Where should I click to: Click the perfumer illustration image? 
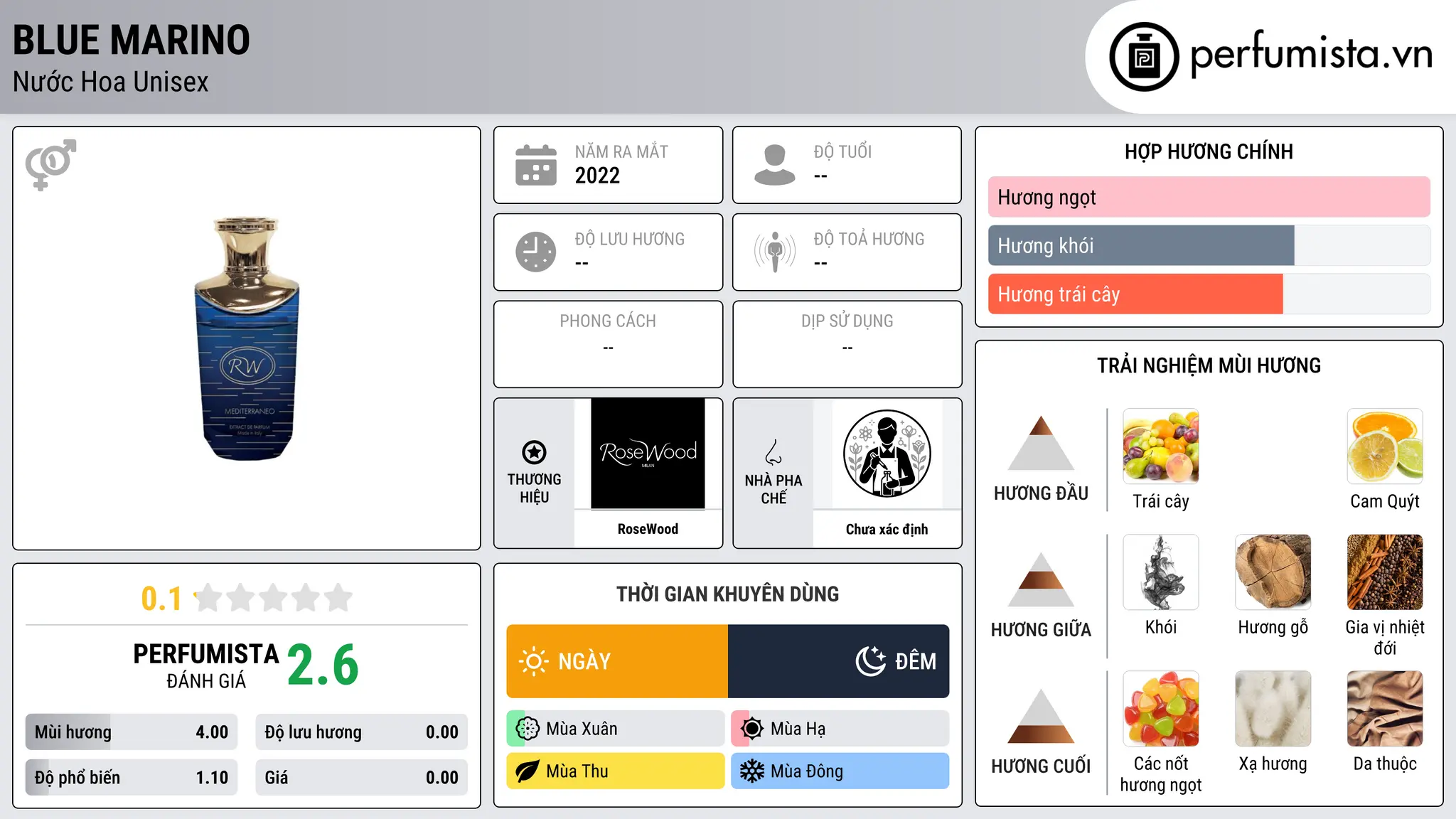click(x=887, y=454)
